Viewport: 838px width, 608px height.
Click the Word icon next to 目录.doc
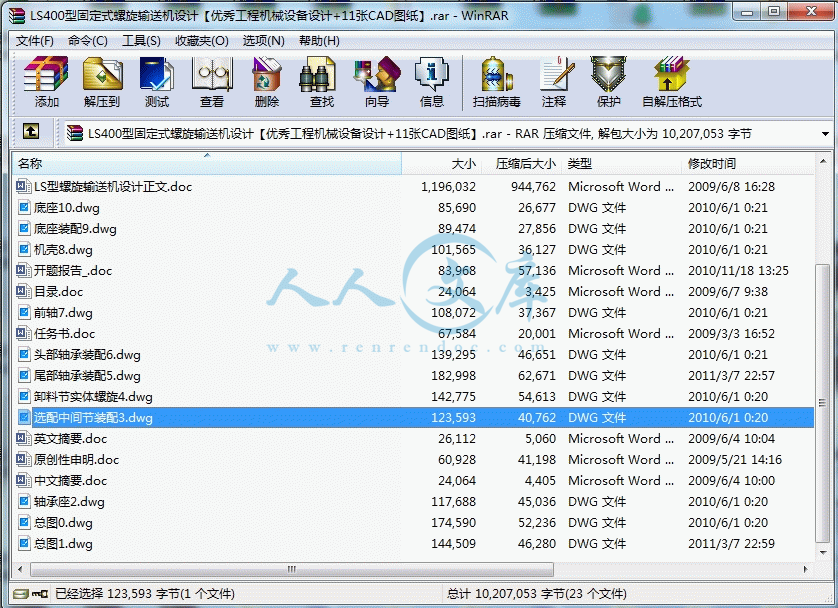[23, 291]
